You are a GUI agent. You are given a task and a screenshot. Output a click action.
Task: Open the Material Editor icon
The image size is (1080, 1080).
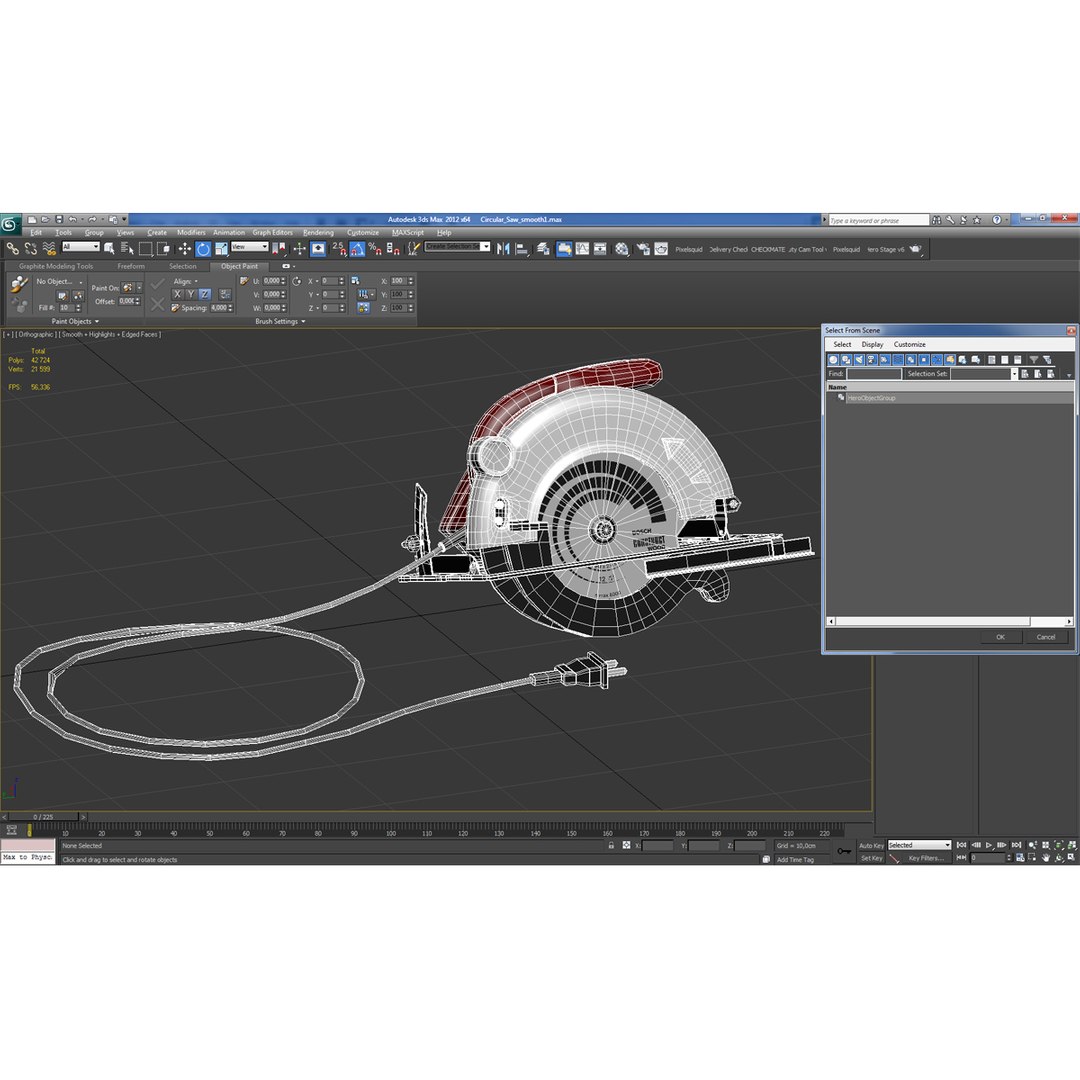point(622,249)
